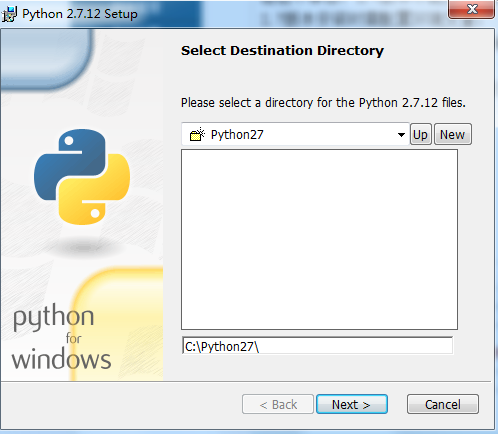498x434 pixels.
Task: Click the 'Select Destination Directory' heading
Action: (282, 51)
